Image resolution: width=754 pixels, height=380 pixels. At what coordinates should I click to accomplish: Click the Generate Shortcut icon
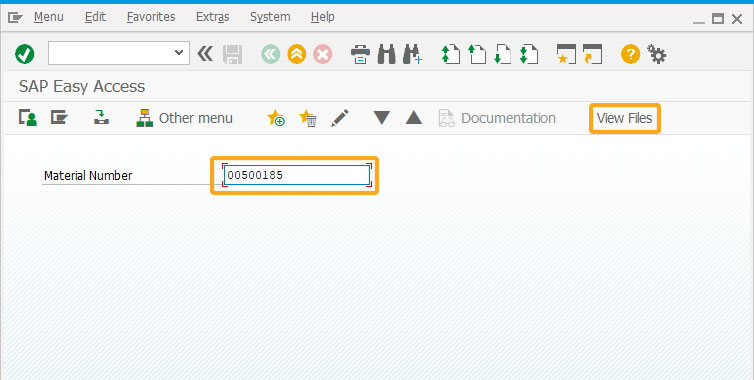[592, 54]
